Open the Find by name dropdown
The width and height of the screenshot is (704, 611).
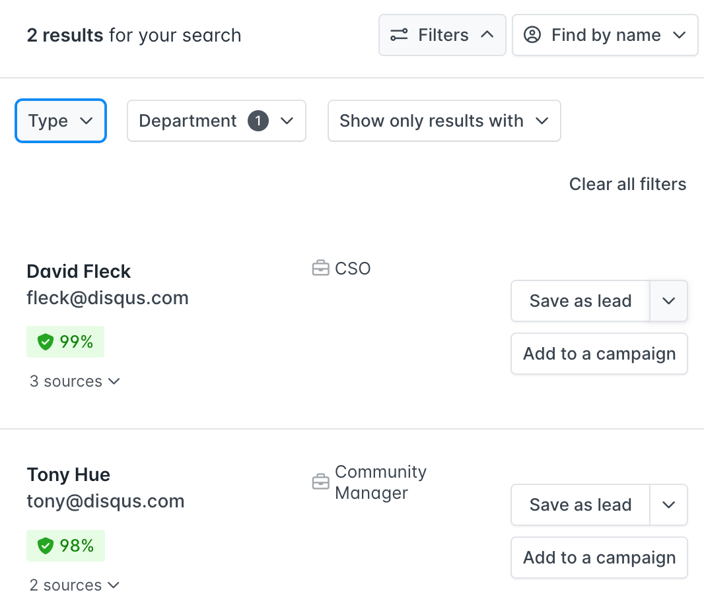pyautogui.click(x=605, y=35)
